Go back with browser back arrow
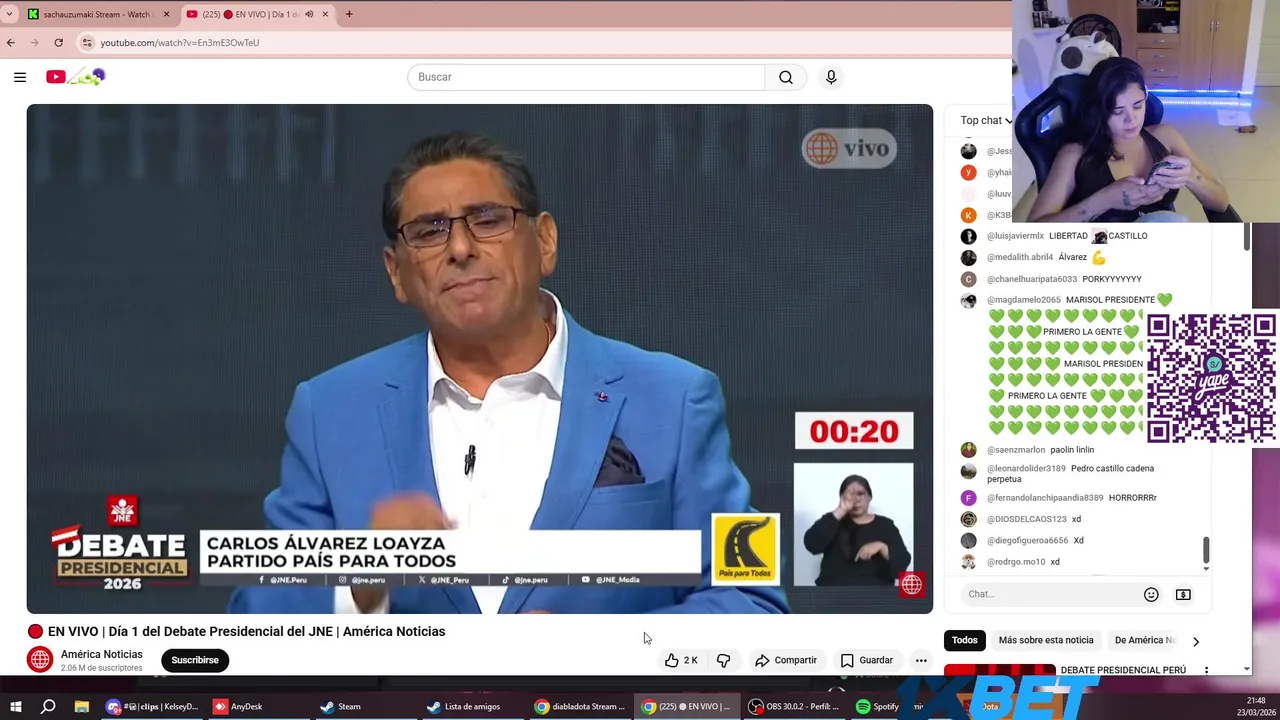The image size is (1280, 720). coord(11,43)
